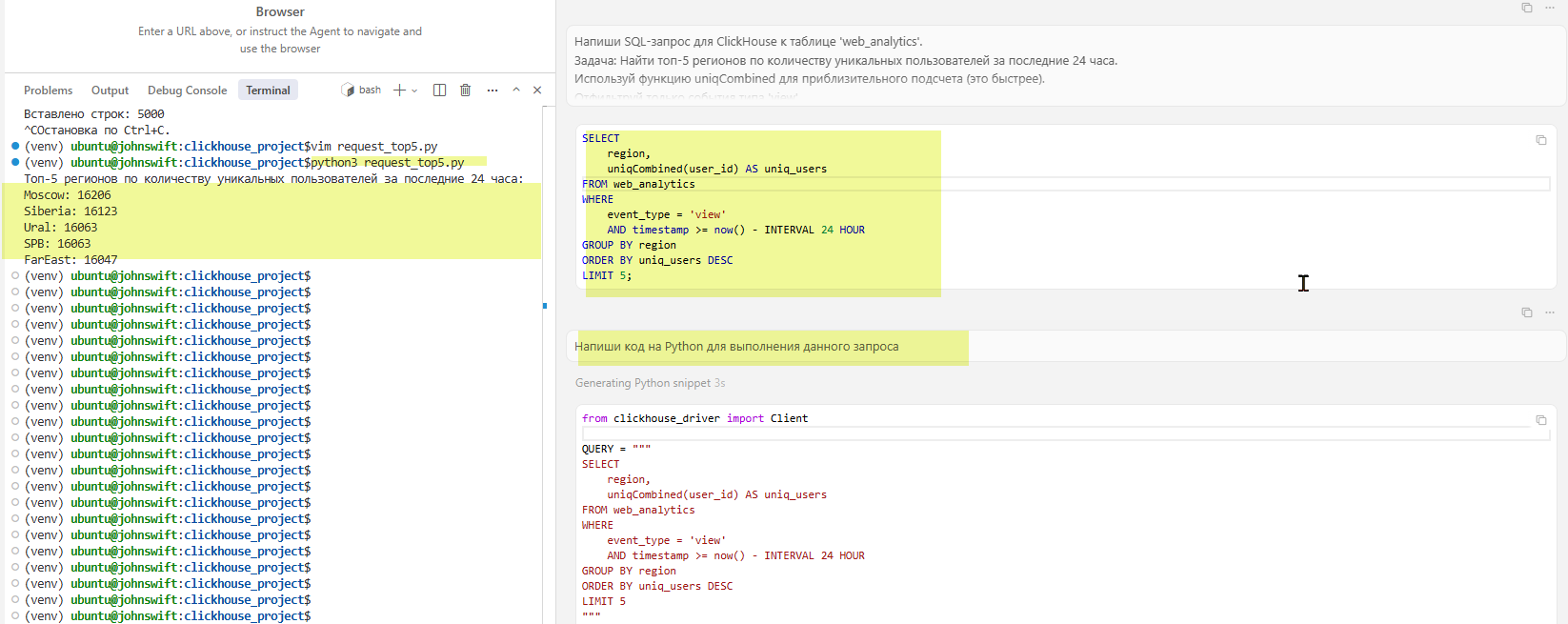Expand the new terminal launch profile dropdown
Viewport: 1568px width, 624px height.
[x=414, y=91]
